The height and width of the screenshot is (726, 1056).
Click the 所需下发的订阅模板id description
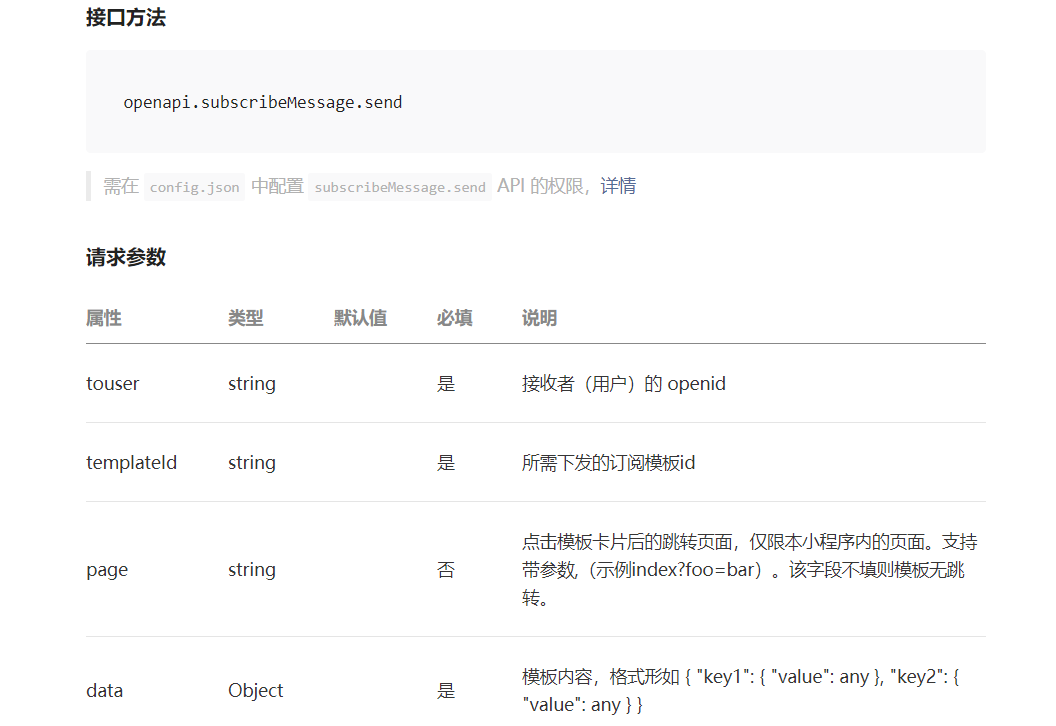(x=608, y=463)
